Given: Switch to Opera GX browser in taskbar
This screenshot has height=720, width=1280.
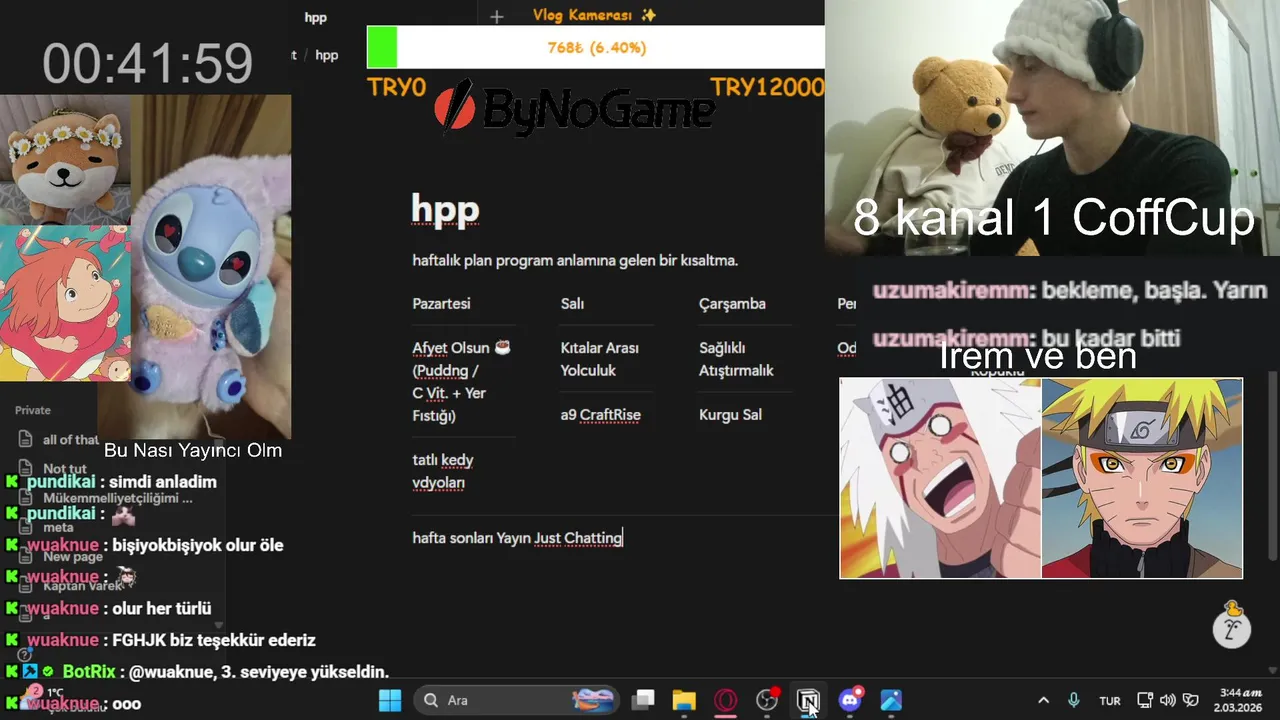Looking at the screenshot, I should pyautogui.click(x=725, y=700).
